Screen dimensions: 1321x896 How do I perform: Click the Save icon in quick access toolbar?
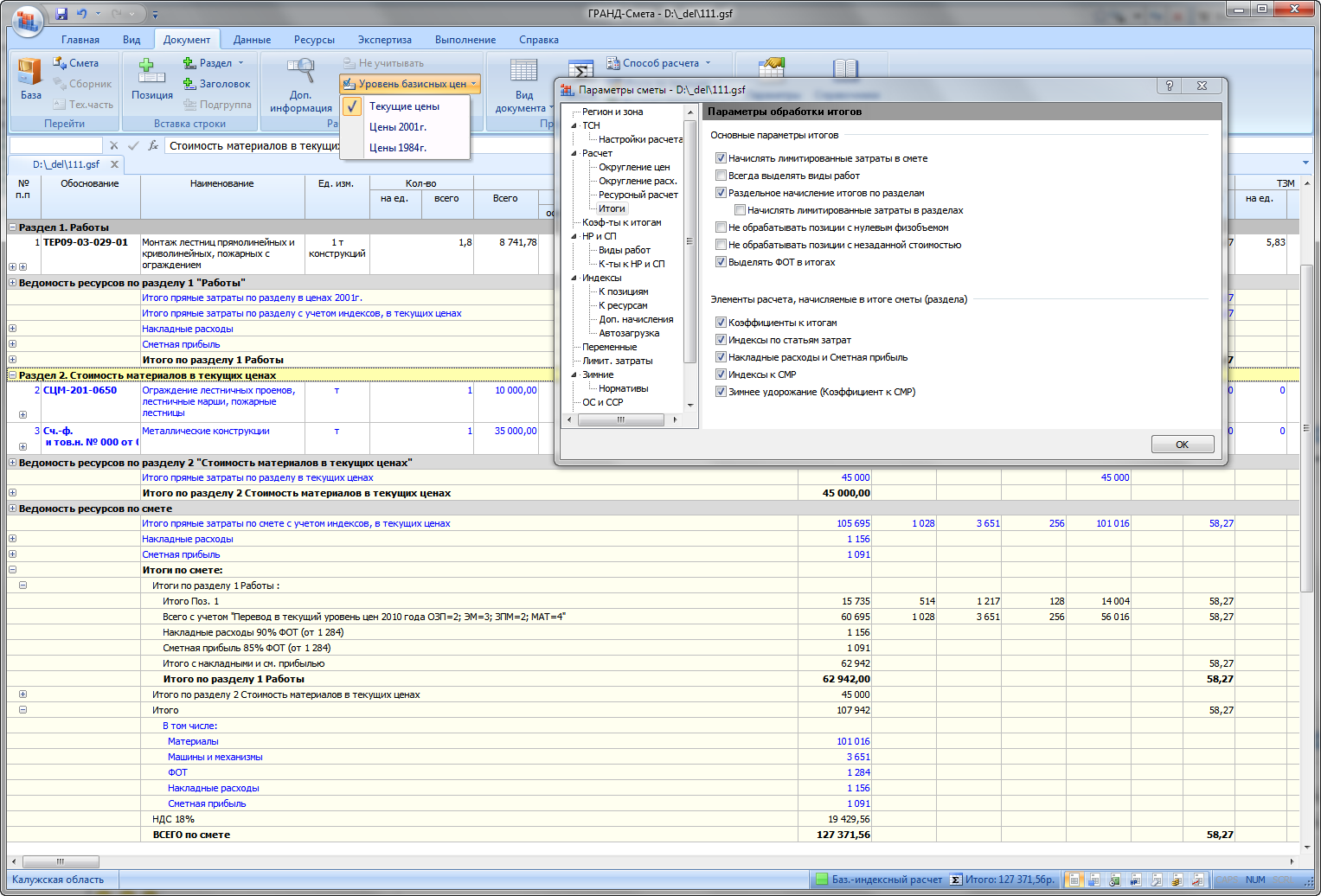click(x=61, y=14)
